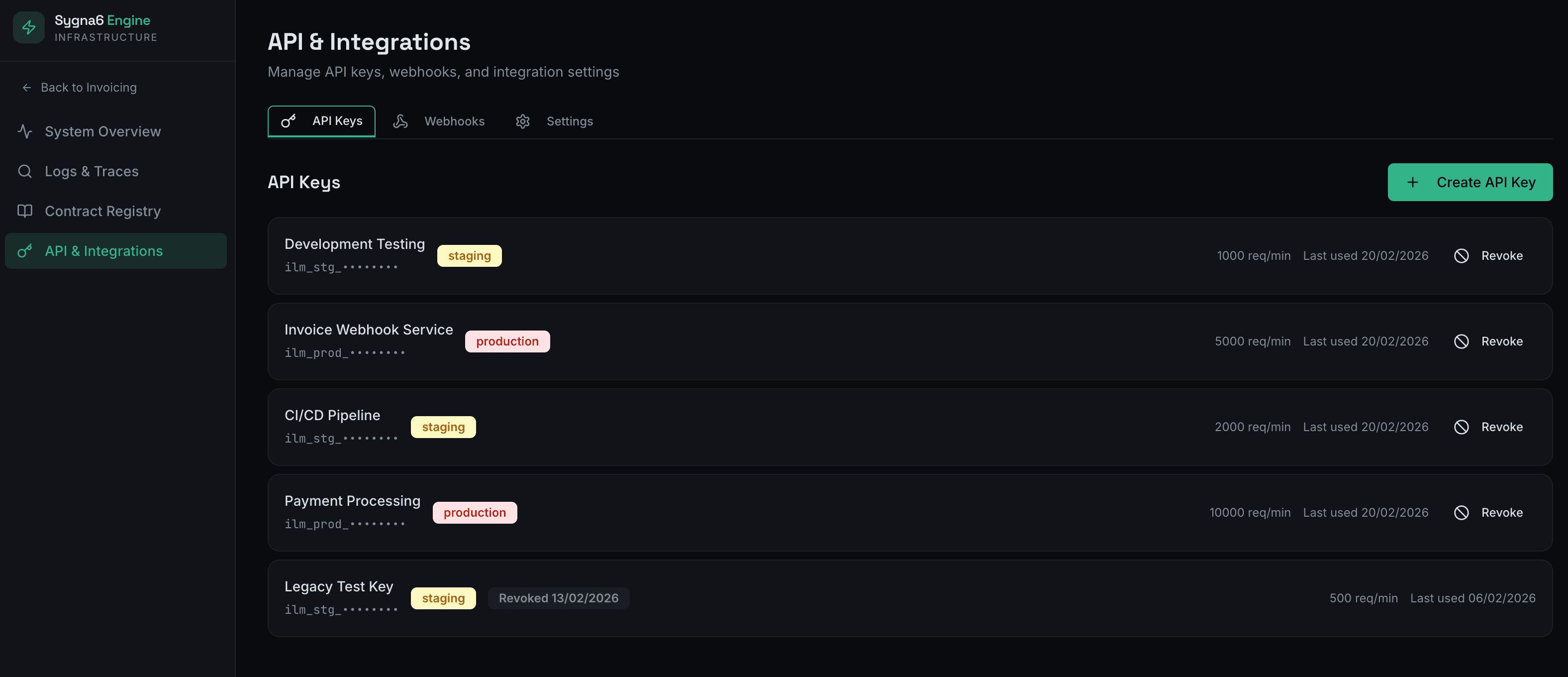Click the staging badge on CI/CD Pipeline
The width and height of the screenshot is (1568, 677).
[x=443, y=427]
